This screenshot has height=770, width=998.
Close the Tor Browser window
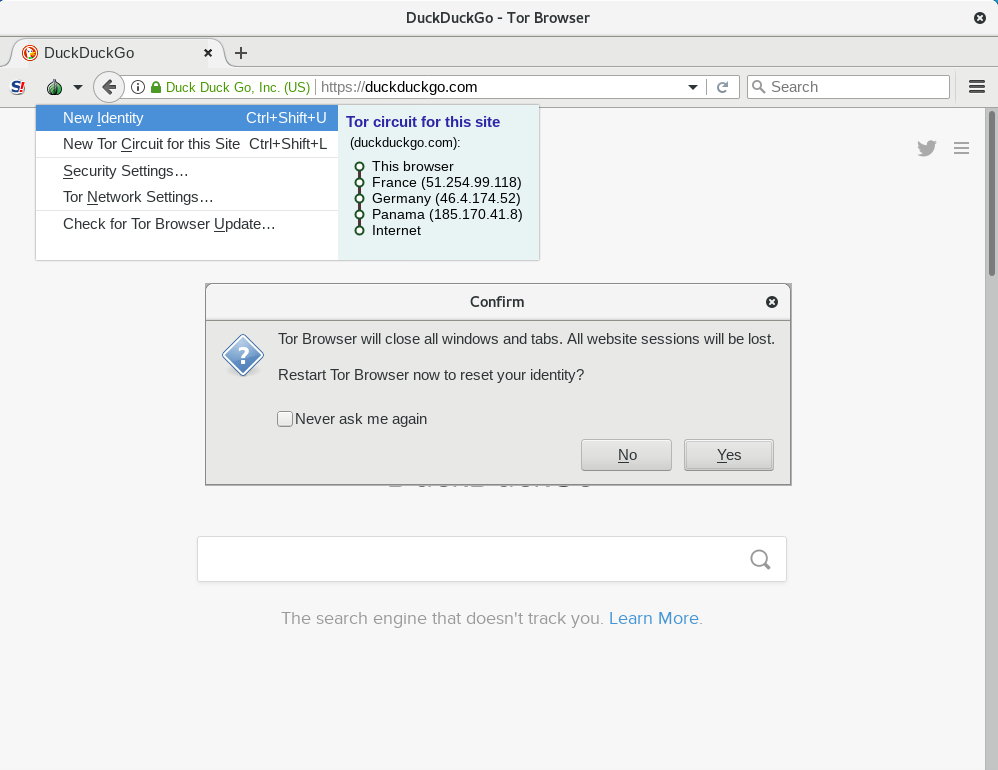pos(980,18)
